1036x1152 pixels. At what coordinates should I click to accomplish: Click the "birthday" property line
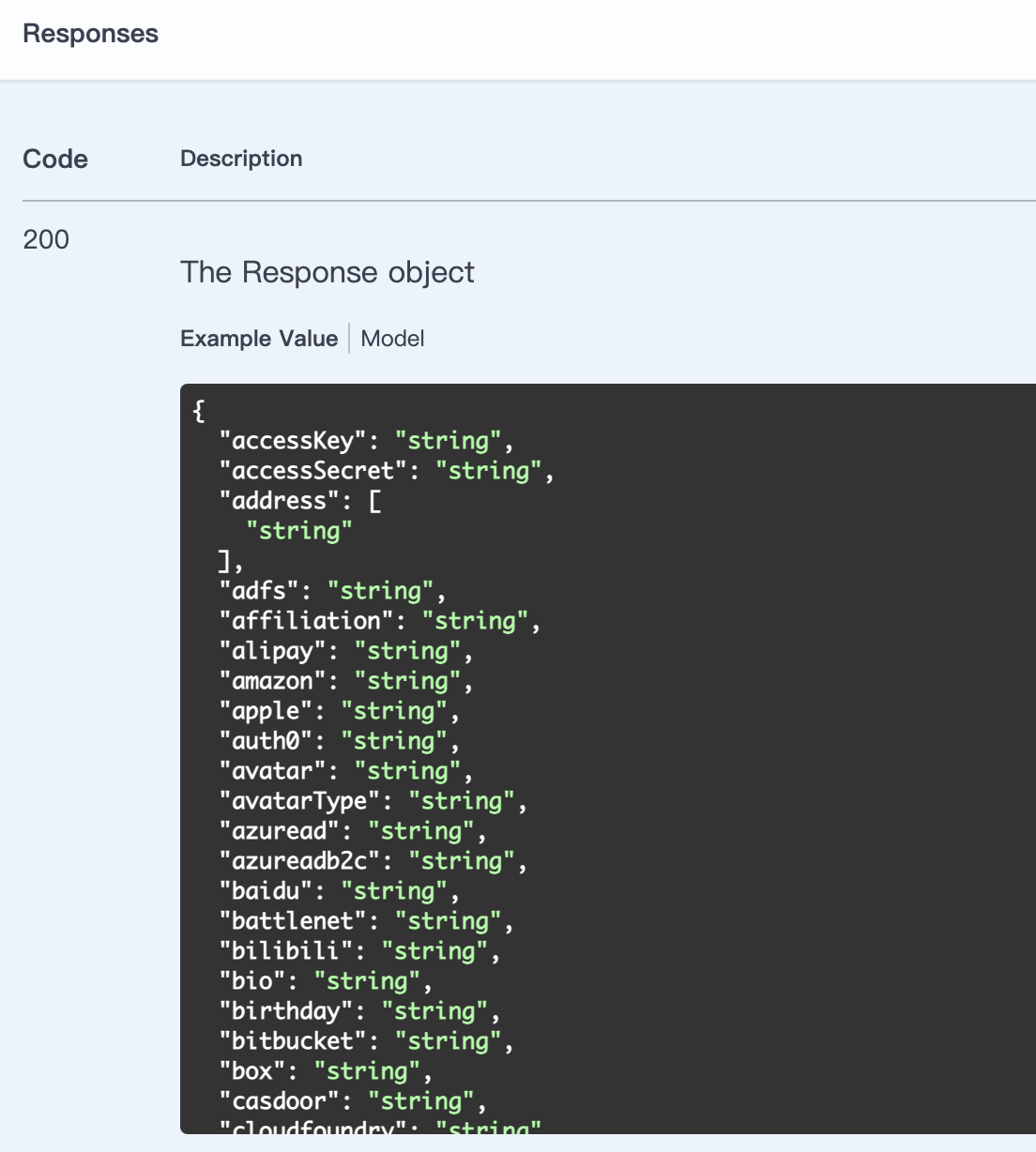click(x=358, y=1011)
